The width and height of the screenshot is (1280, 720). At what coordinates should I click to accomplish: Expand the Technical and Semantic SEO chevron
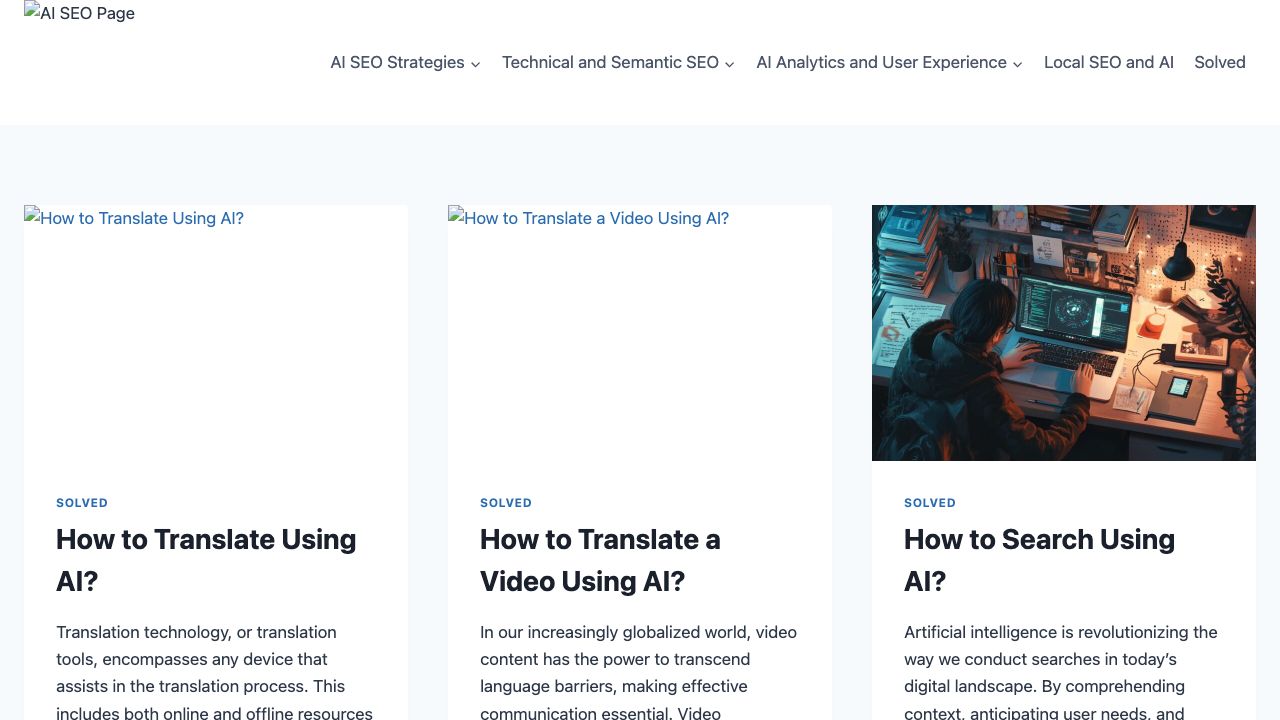[730, 64]
